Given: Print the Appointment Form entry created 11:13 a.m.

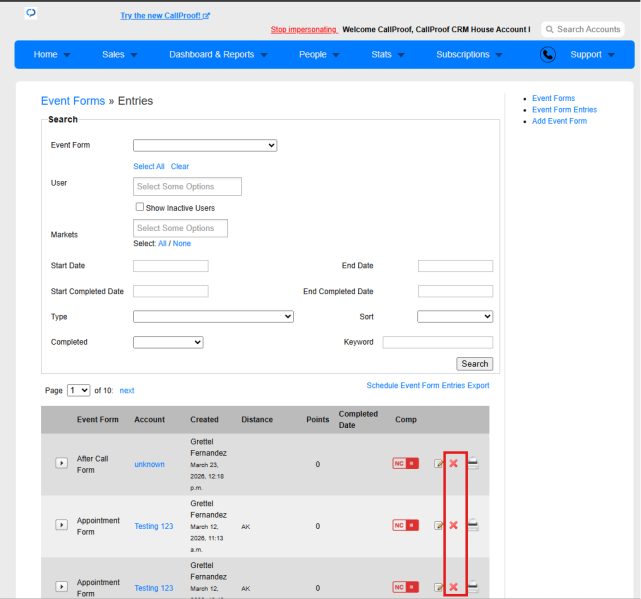Looking at the screenshot, I should pyautogui.click(x=473, y=525).
